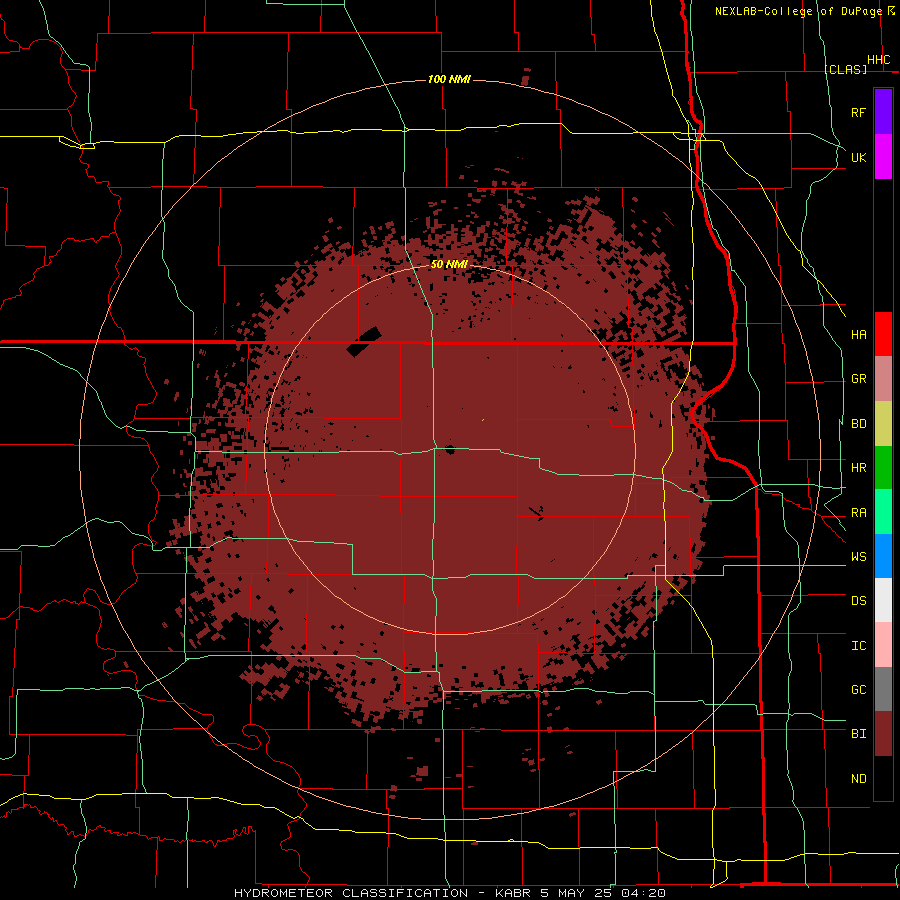Screen dimensions: 900x900
Task: Click the magenta UK legend color swatch
Action: tap(883, 157)
